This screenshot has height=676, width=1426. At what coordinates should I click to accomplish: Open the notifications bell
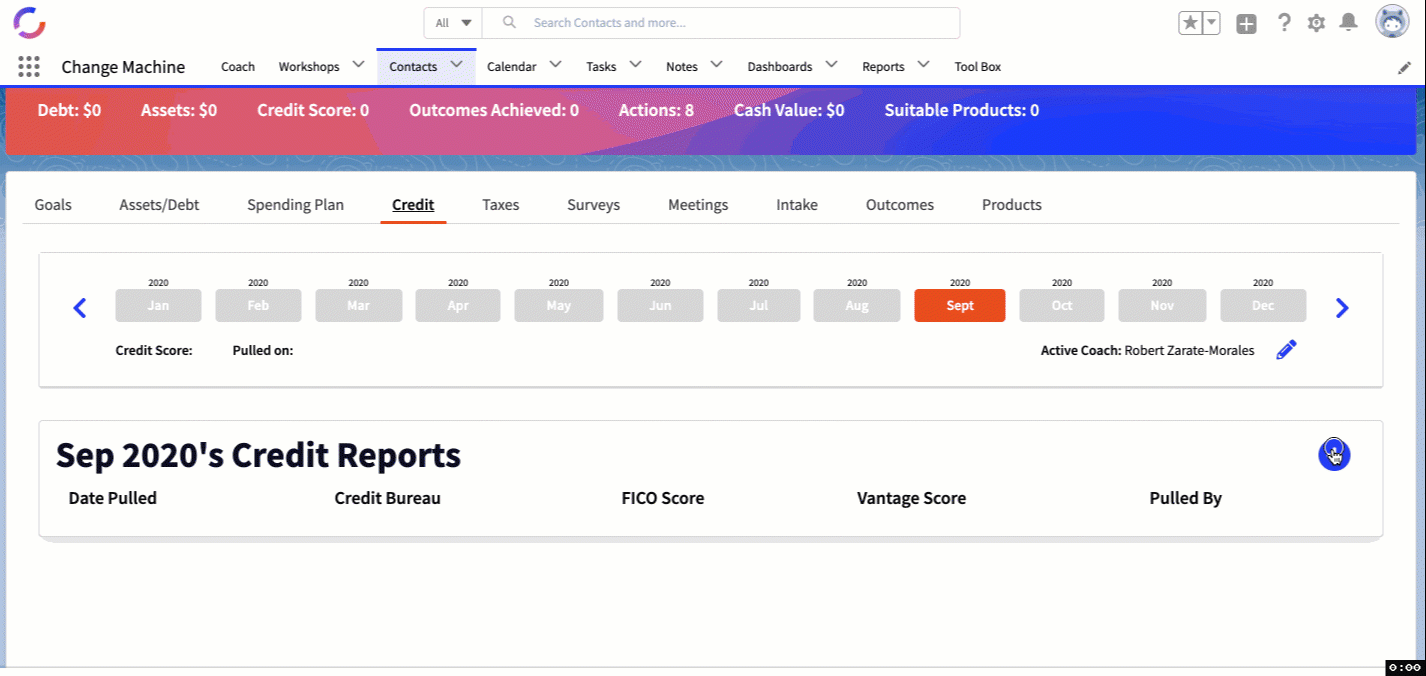(1349, 23)
